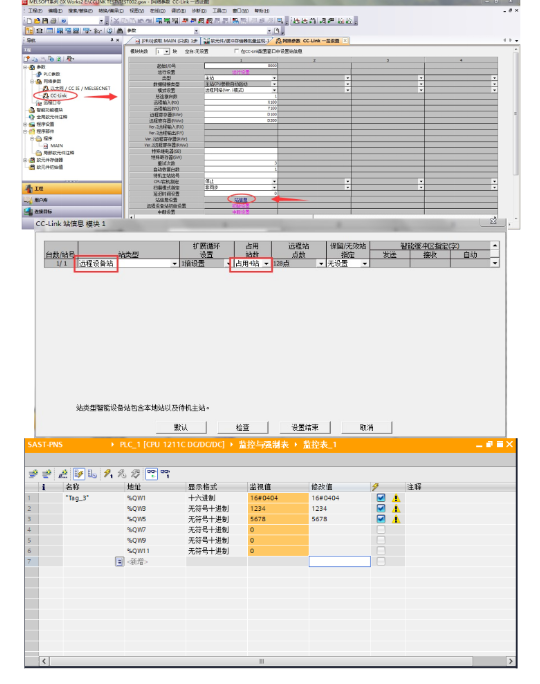Select the CC-Link tree node in navigation
The image size is (540, 684).
click(x=55, y=95)
